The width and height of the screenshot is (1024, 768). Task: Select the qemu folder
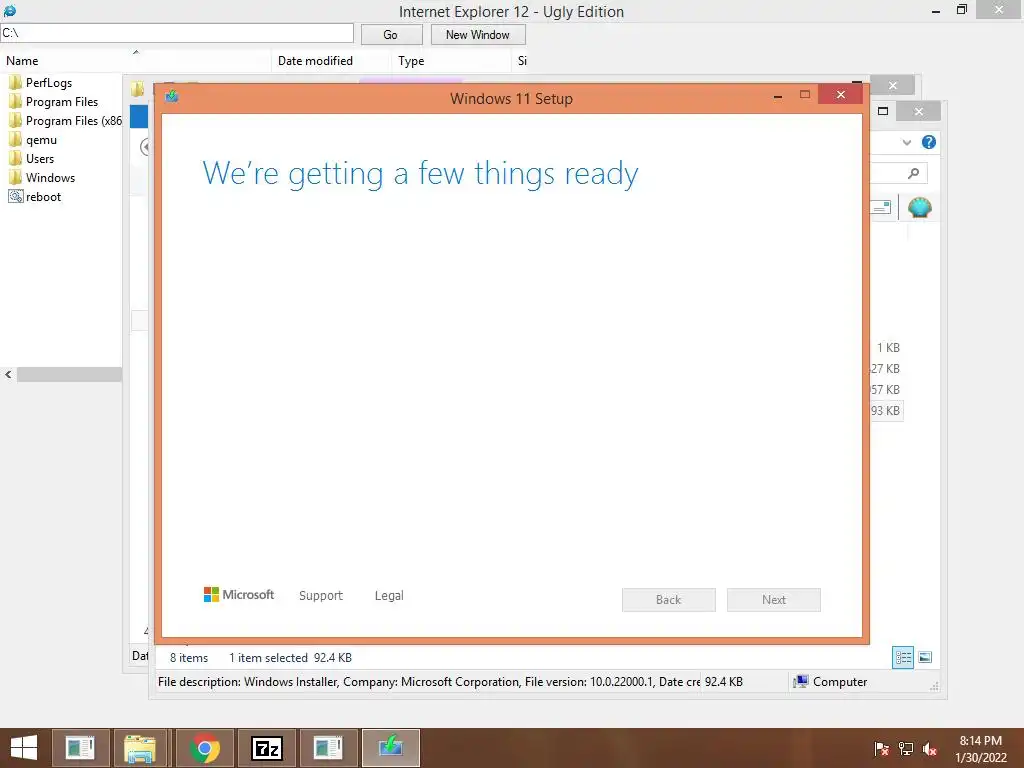(40, 140)
